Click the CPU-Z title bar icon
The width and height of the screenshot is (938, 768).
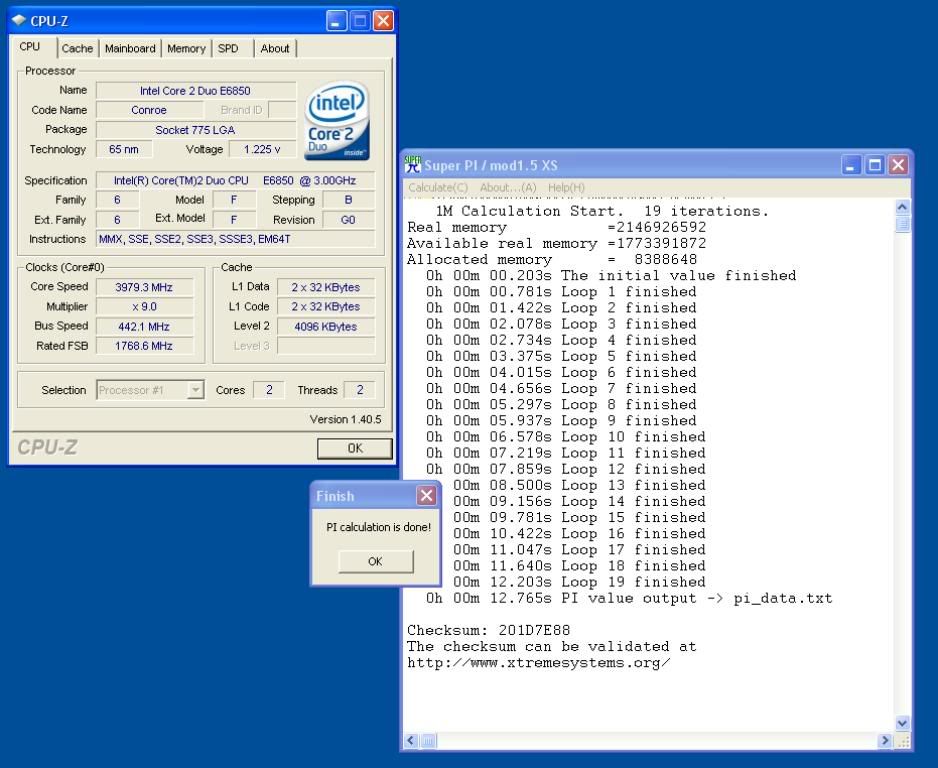click(19, 21)
